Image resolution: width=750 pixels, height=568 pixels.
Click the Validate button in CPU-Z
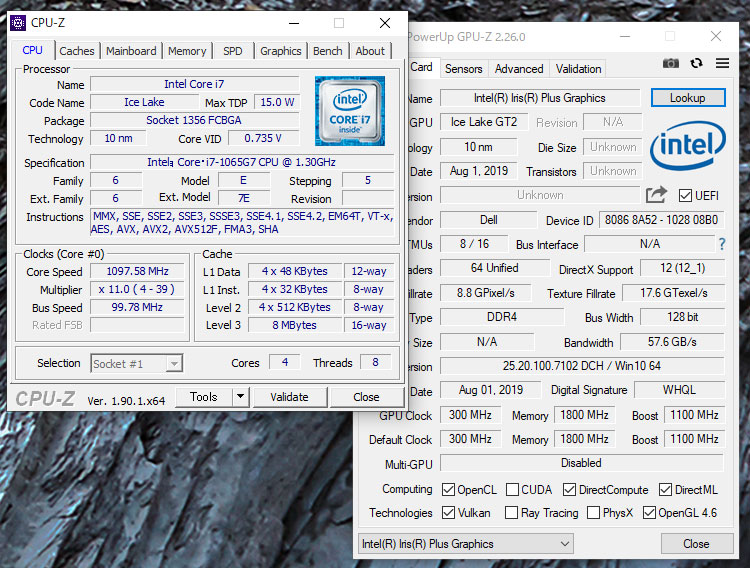point(289,397)
